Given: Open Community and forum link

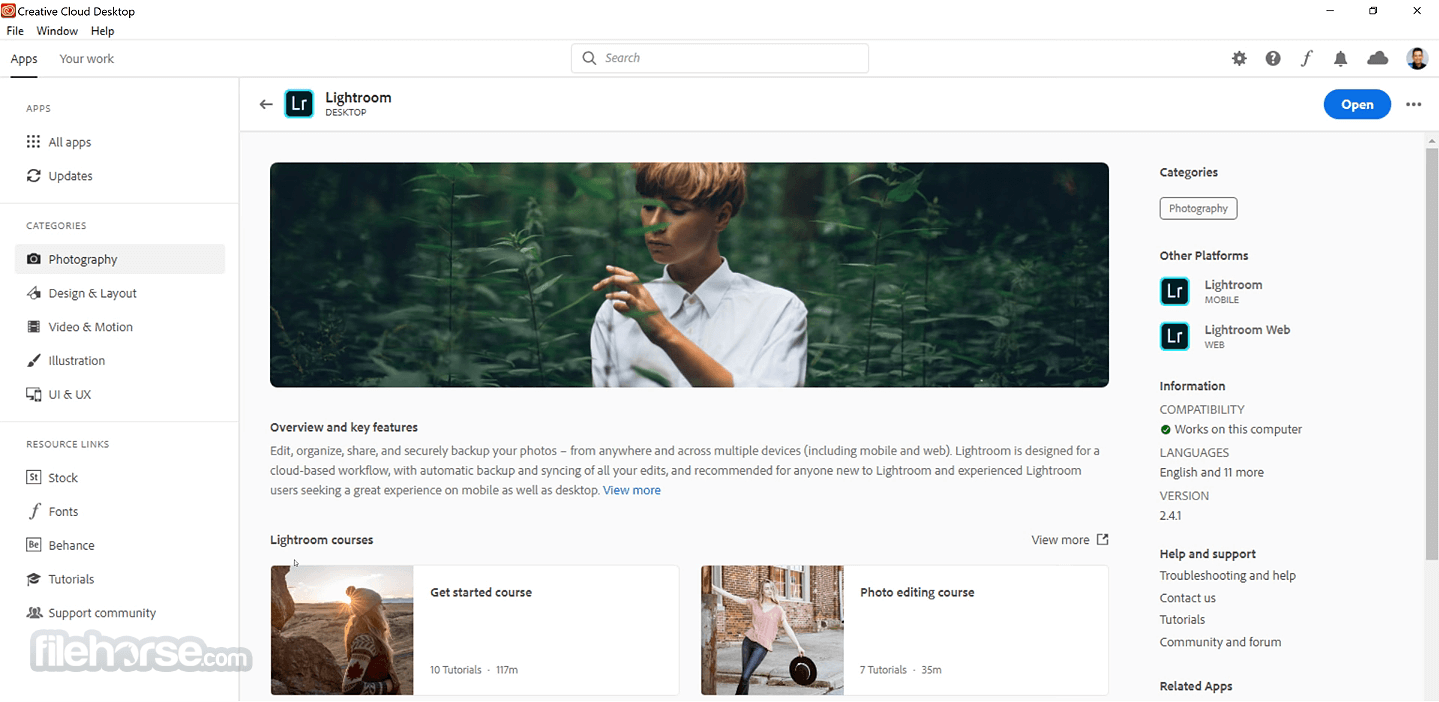Looking at the screenshot, I should click(1220, 642).
